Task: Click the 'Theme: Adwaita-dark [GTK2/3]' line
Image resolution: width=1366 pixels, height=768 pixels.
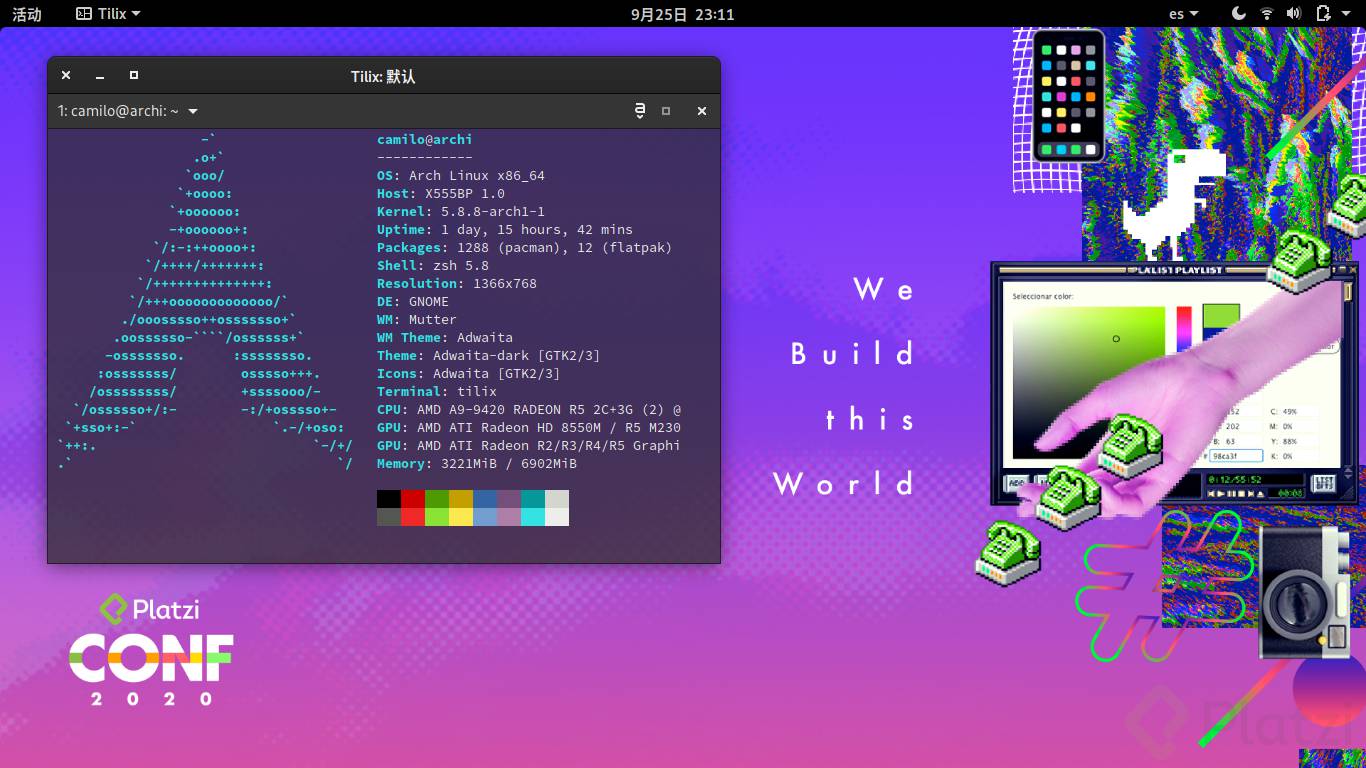Action: coord(489,355)
